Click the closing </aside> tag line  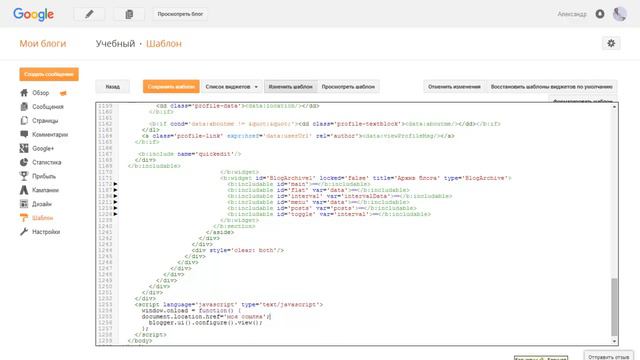pyautogui.click(x=220, y=232)
